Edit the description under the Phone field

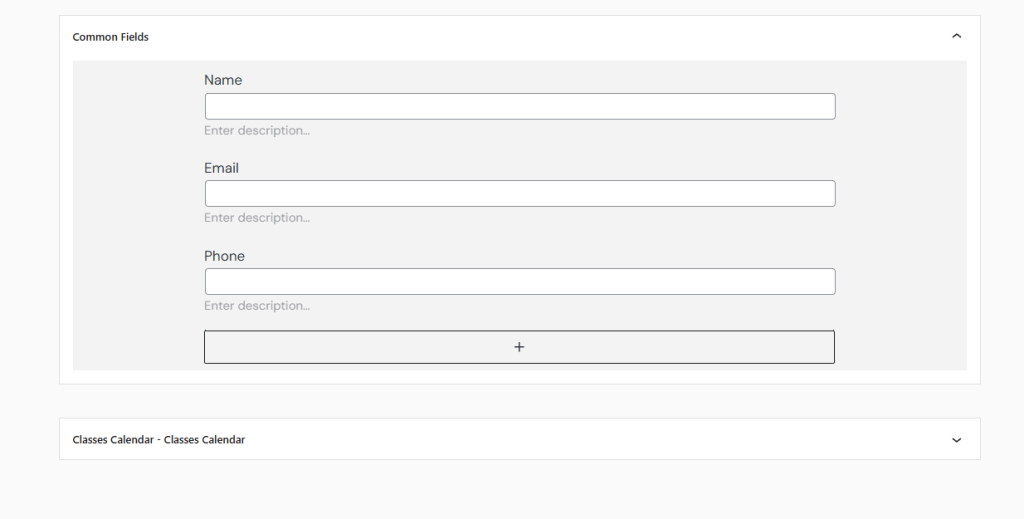tap(257, 306)
